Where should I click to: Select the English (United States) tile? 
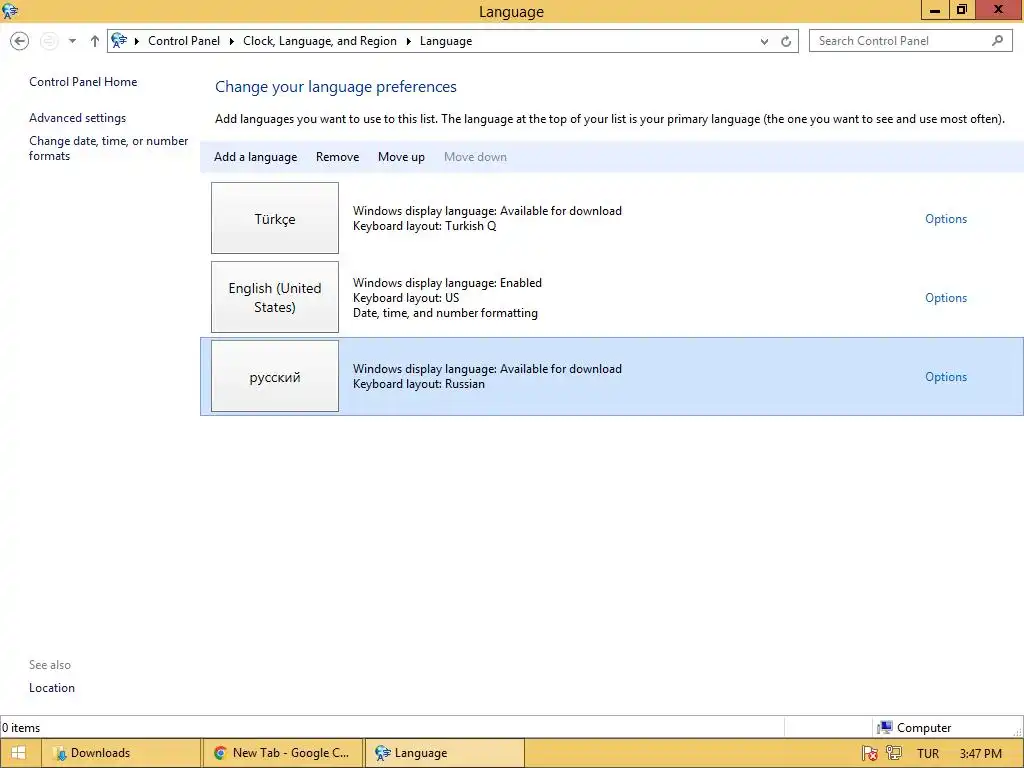coord(275,297)
